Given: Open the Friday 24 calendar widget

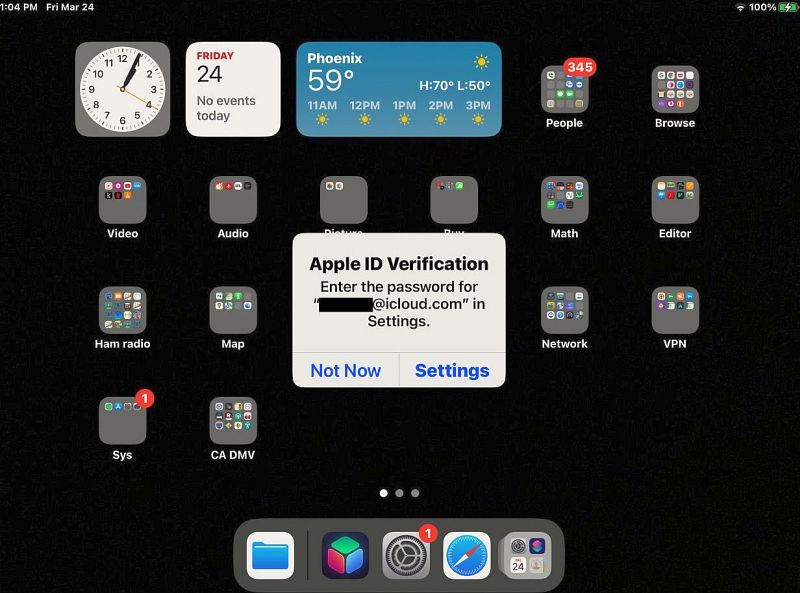Looking at the screenshot, I should 233,89.
